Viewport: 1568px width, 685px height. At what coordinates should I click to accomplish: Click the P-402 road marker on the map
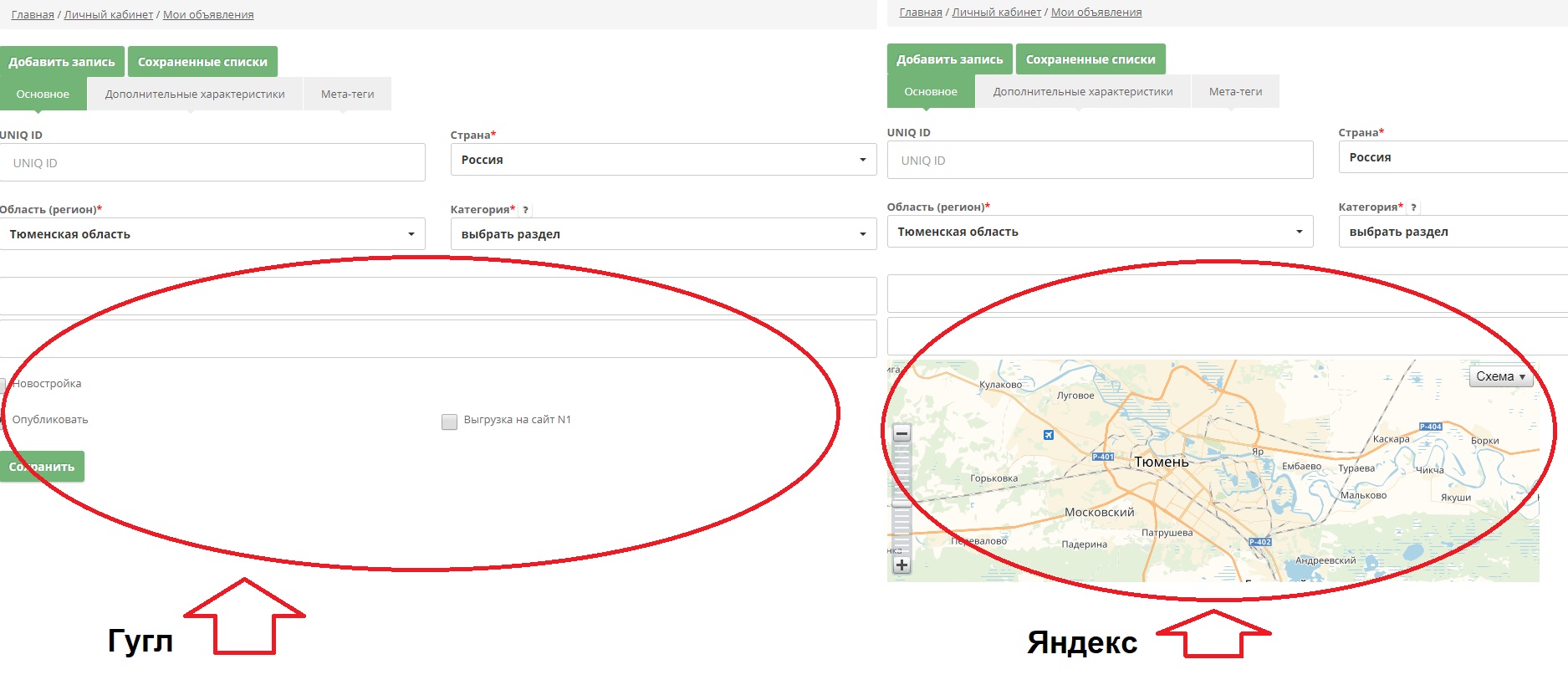pyautogui.click(x=1260, y=542)
